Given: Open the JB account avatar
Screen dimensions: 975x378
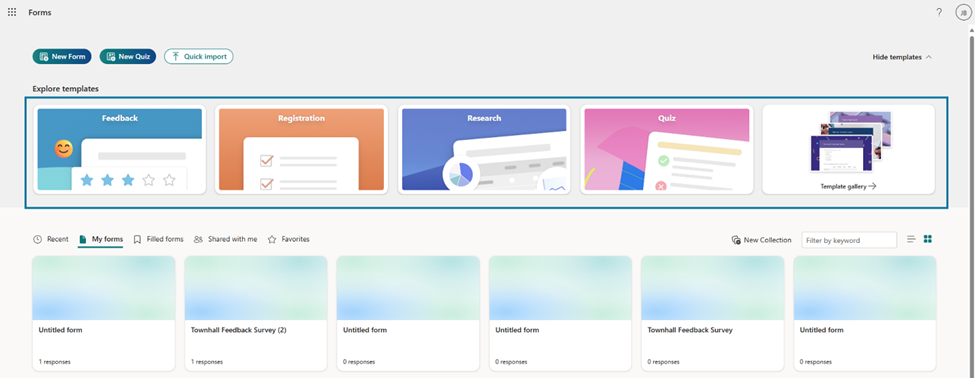Looking at the screenshot, I should 963,12.
